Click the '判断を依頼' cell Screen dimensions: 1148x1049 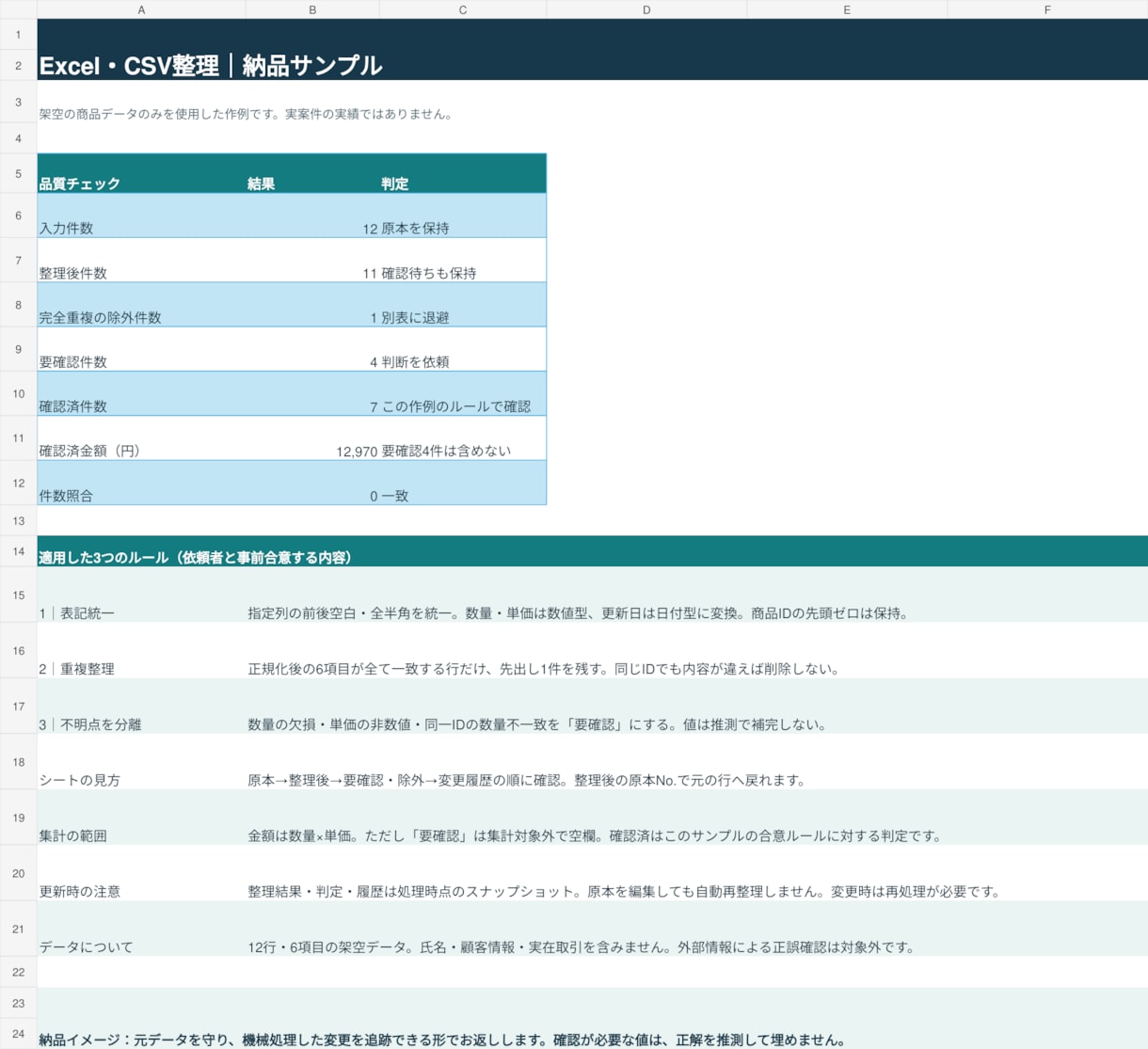coord(463,349)
